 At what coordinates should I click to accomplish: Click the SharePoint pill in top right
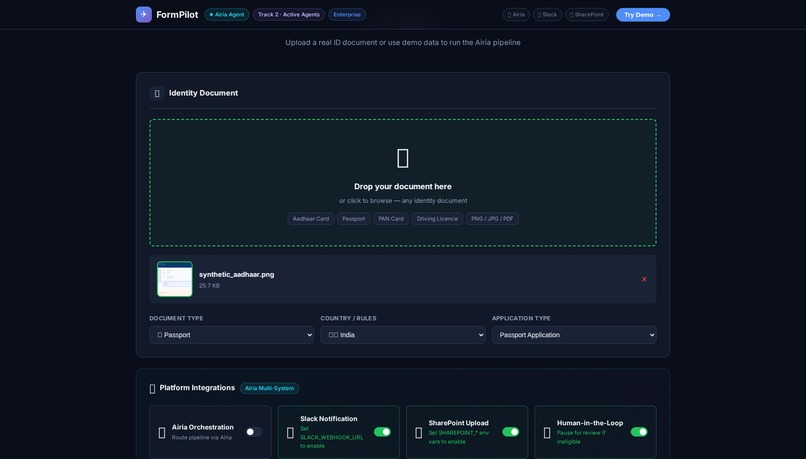(587, 14)
